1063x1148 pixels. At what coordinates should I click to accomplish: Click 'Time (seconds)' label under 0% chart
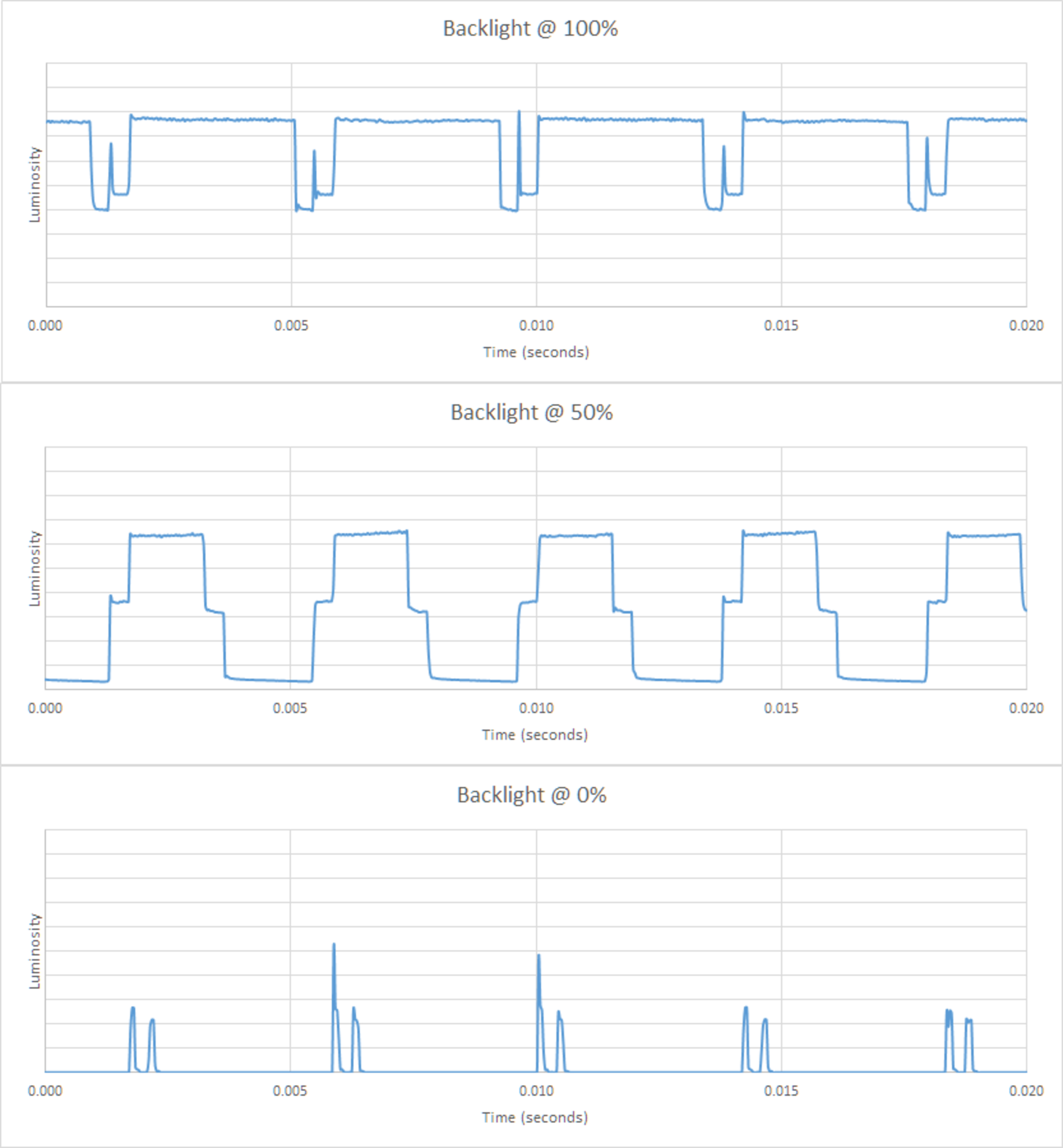point(535,1117)
